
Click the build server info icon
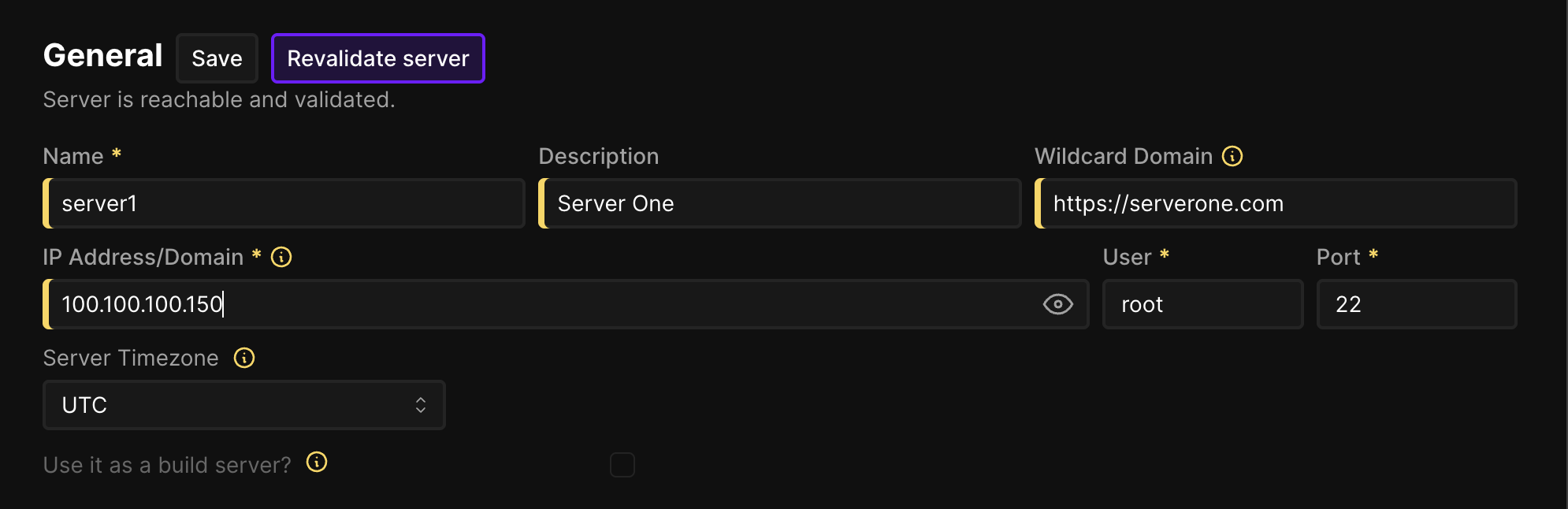click(x=317, y=463)
